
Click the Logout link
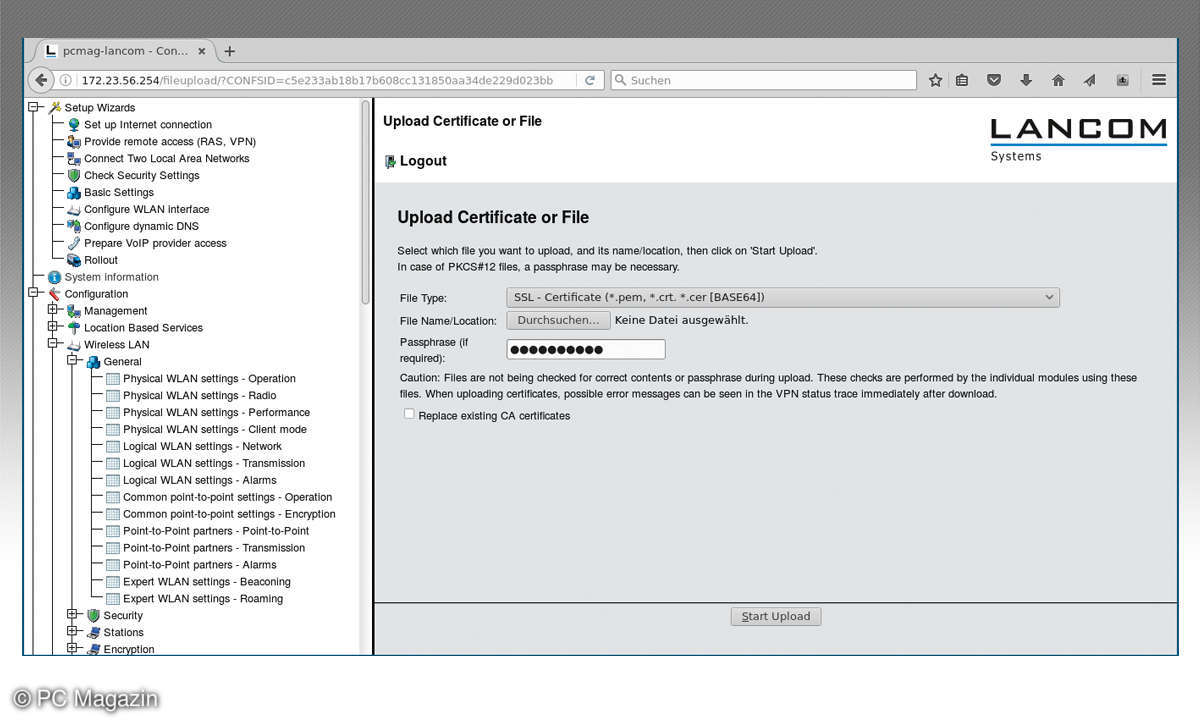coord(423,161)
